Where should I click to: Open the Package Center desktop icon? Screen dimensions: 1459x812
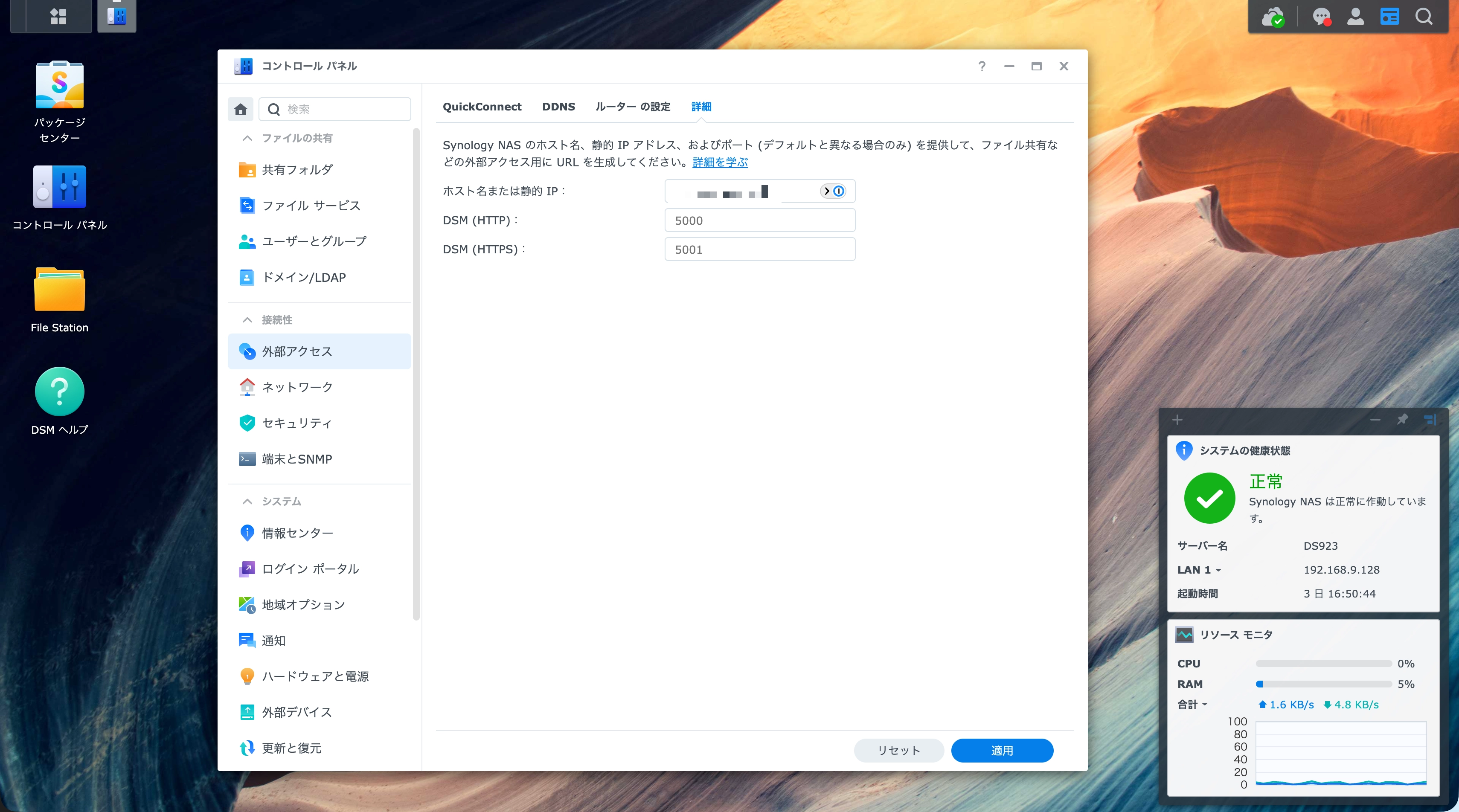pos(59,85)
